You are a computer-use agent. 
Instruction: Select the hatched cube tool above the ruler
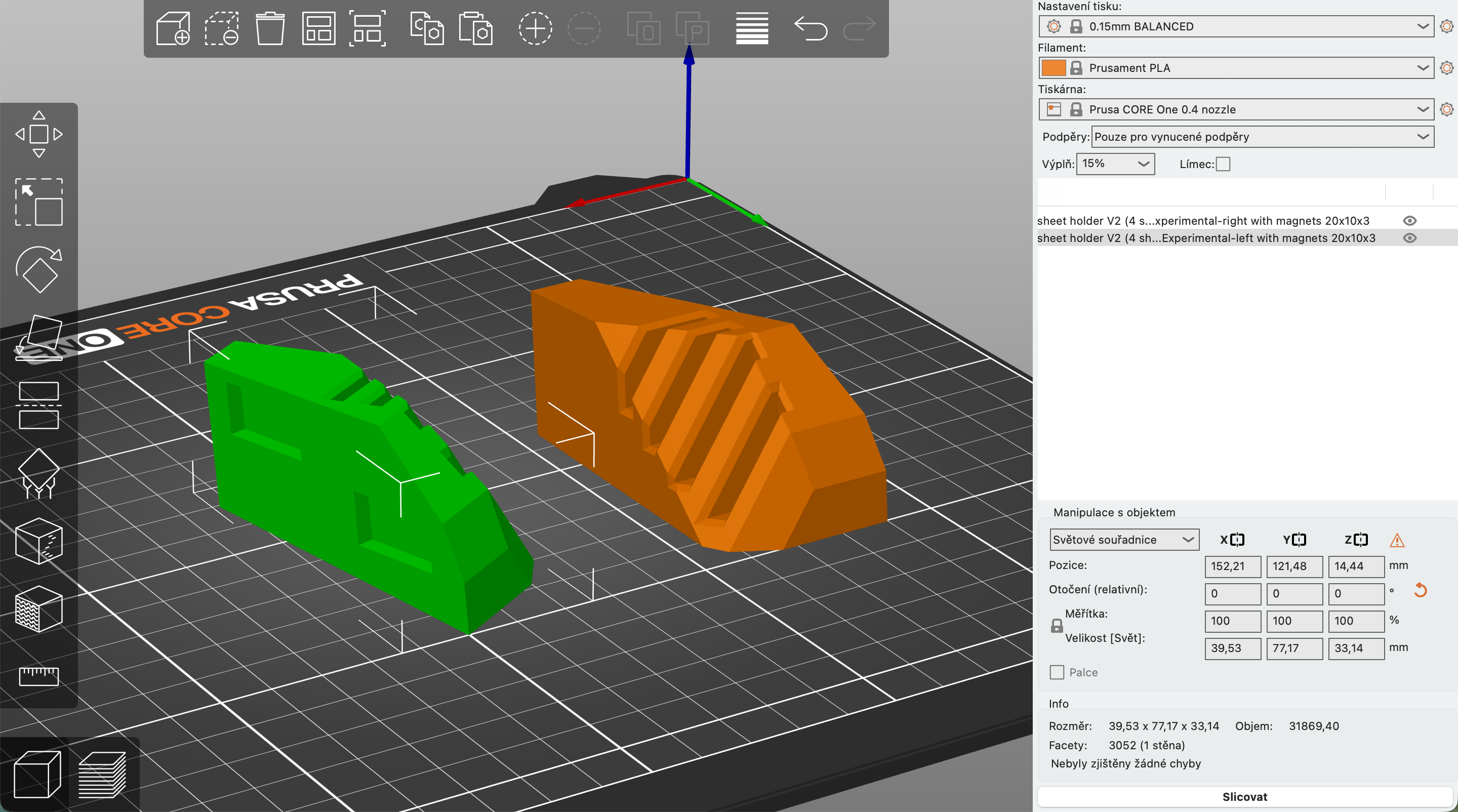pyautogui.click(x=38, y=609)
